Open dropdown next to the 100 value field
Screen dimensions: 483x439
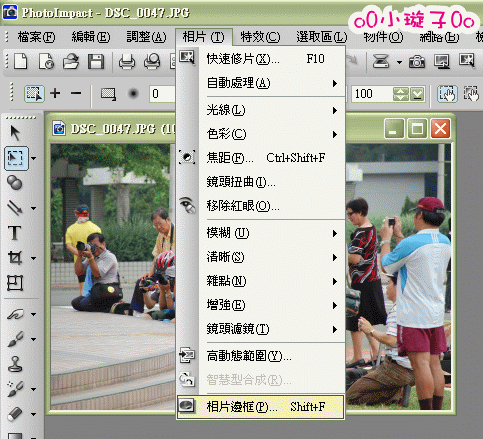(417, 94)
